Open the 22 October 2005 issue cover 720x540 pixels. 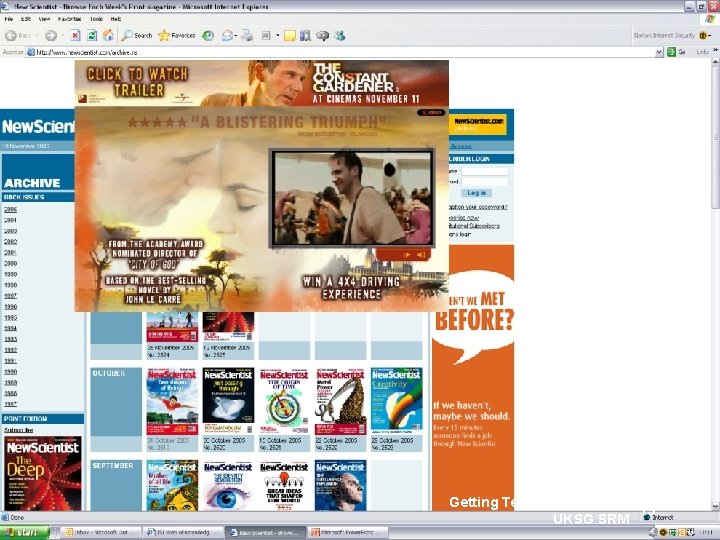[x=340, y=401]
